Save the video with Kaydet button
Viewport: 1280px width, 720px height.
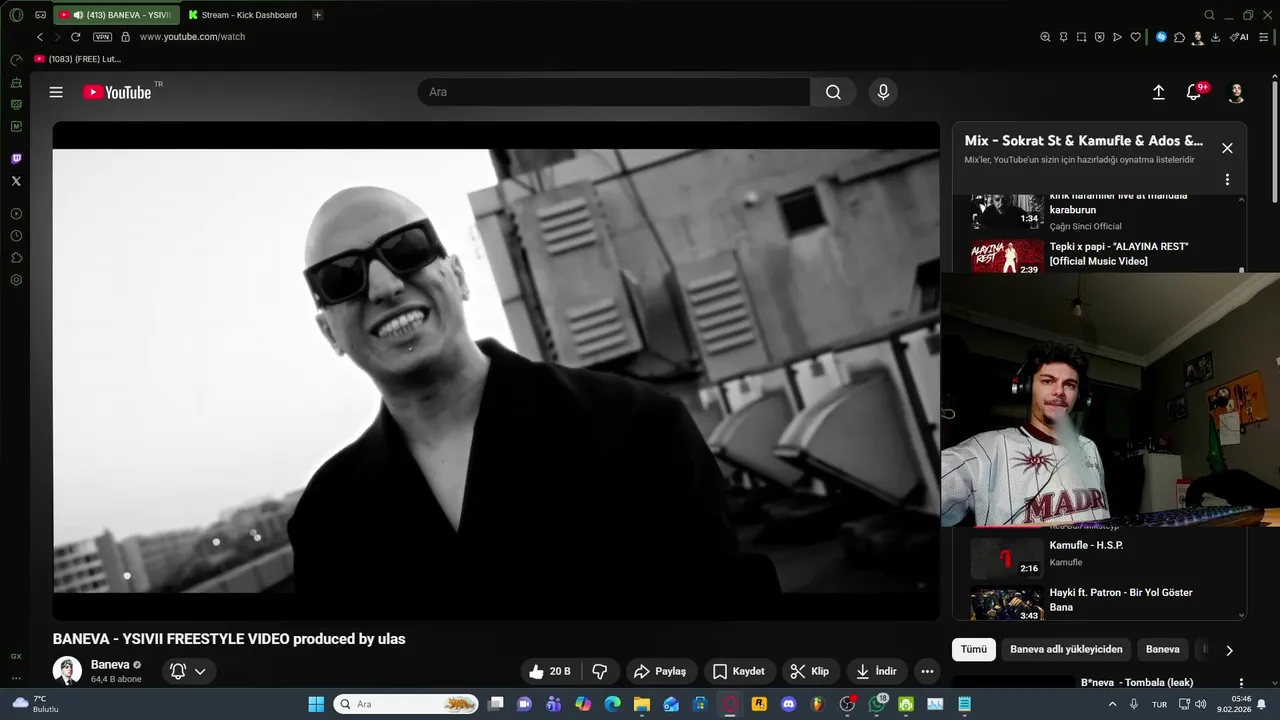(x=739, y=671)
